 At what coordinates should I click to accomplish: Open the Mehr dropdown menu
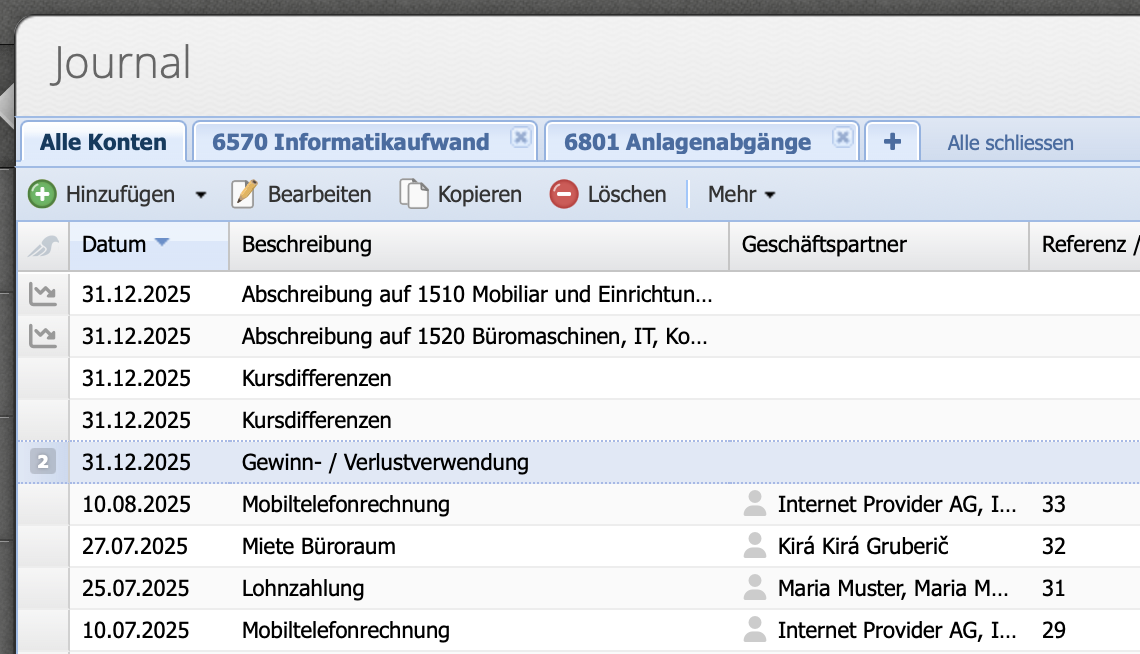[x=742, y=194]
